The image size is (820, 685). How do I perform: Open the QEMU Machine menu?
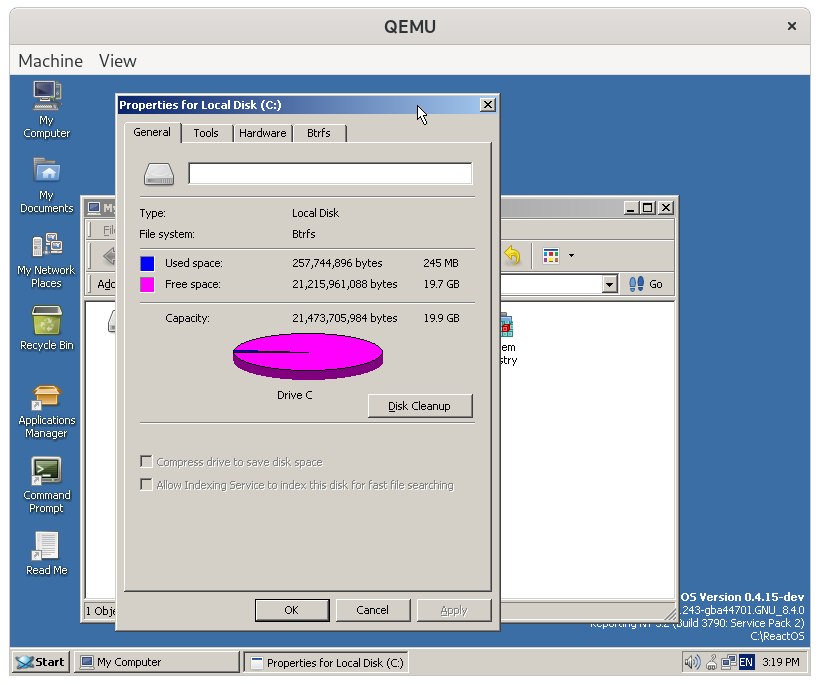point(50,61)
